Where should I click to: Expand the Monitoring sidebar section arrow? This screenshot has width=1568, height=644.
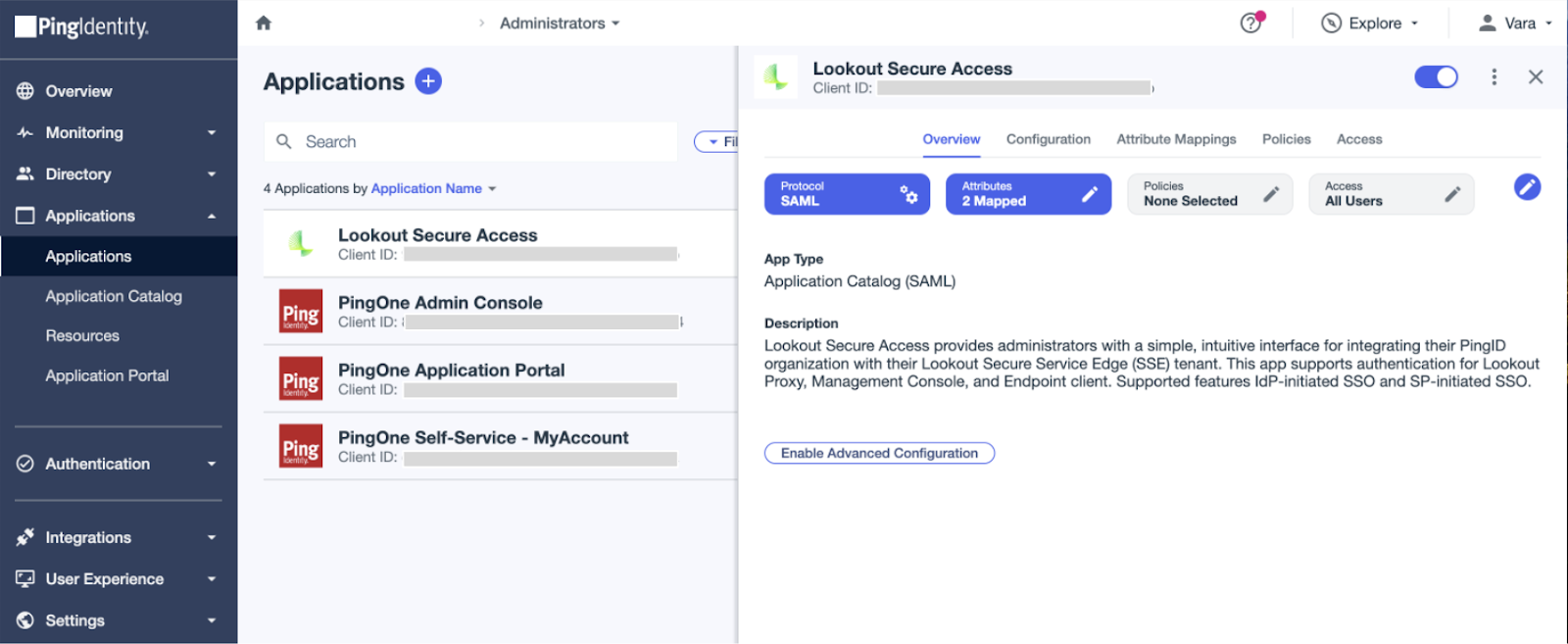coord(212,132)
